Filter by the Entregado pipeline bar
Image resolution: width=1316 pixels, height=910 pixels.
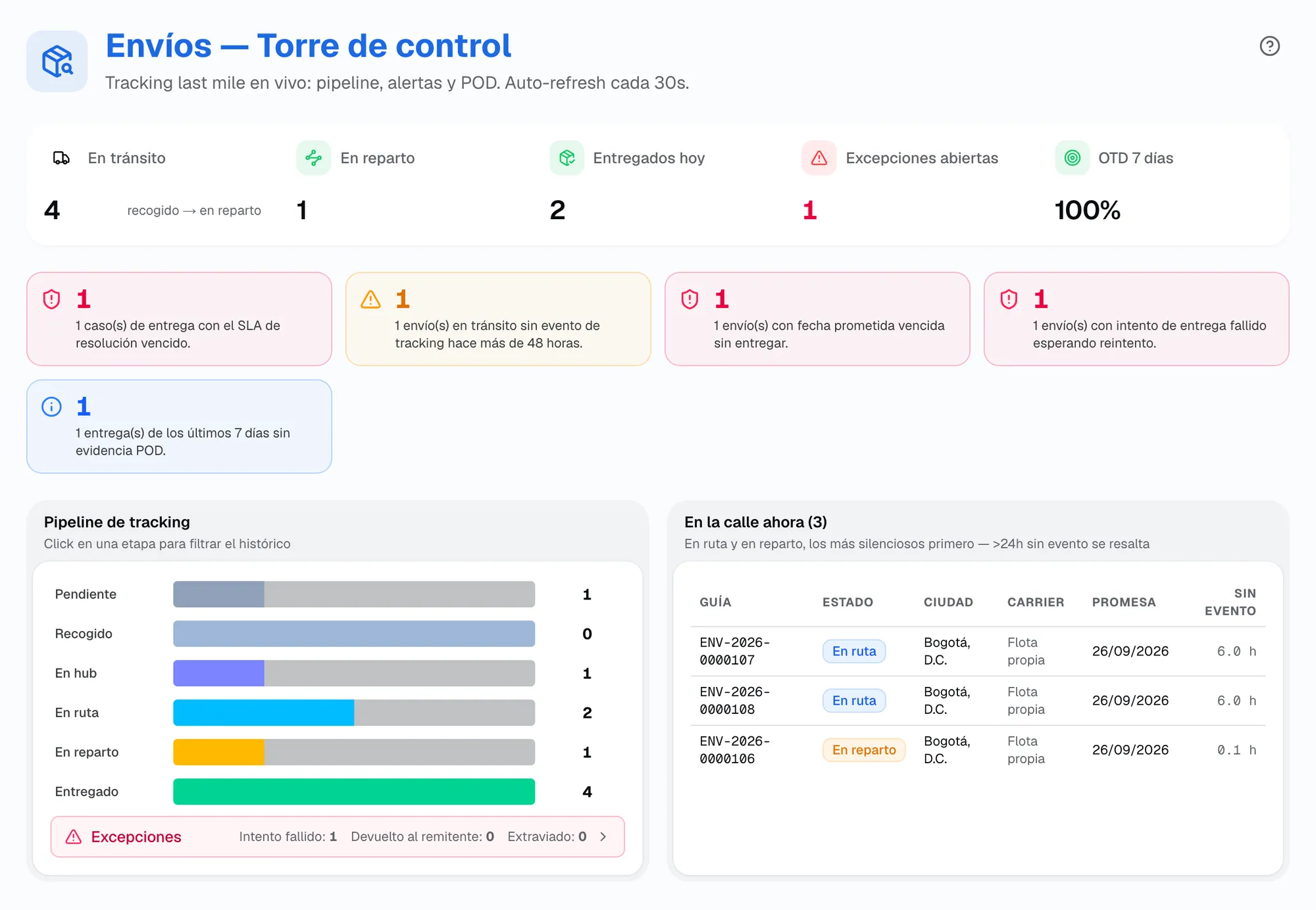click(x=354, y=792)
